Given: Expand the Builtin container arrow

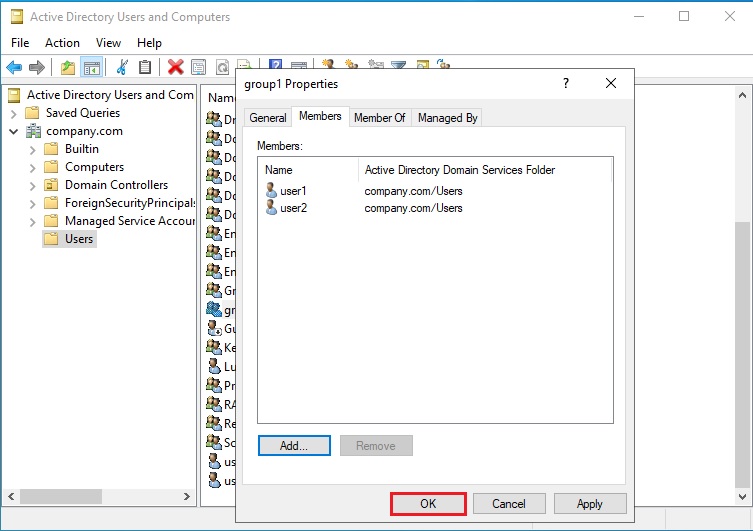Looking at the screenshot, I should [33, 149].
